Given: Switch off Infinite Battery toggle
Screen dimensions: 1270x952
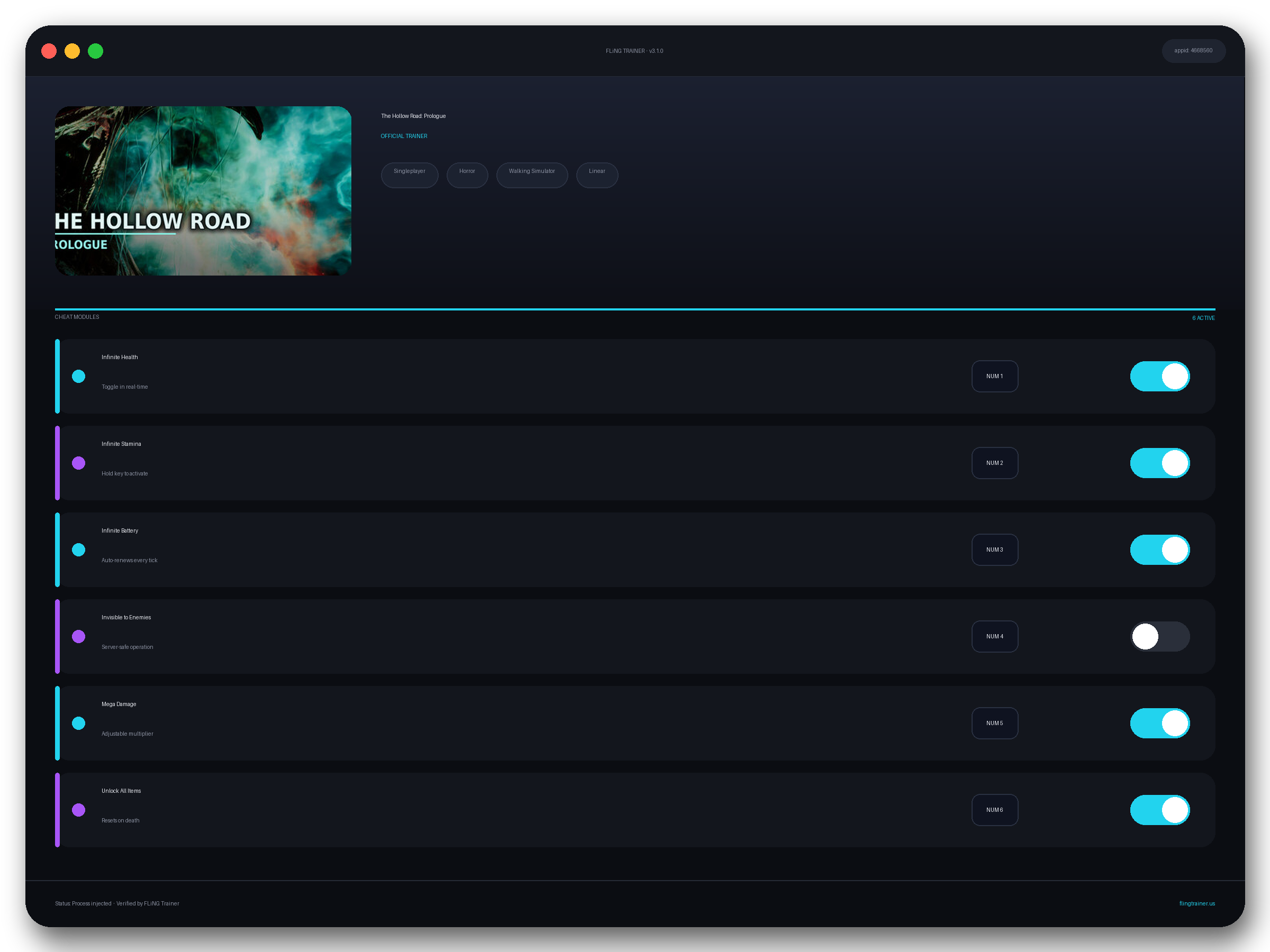Looking at the screenshot, I should click(1160, 550).
